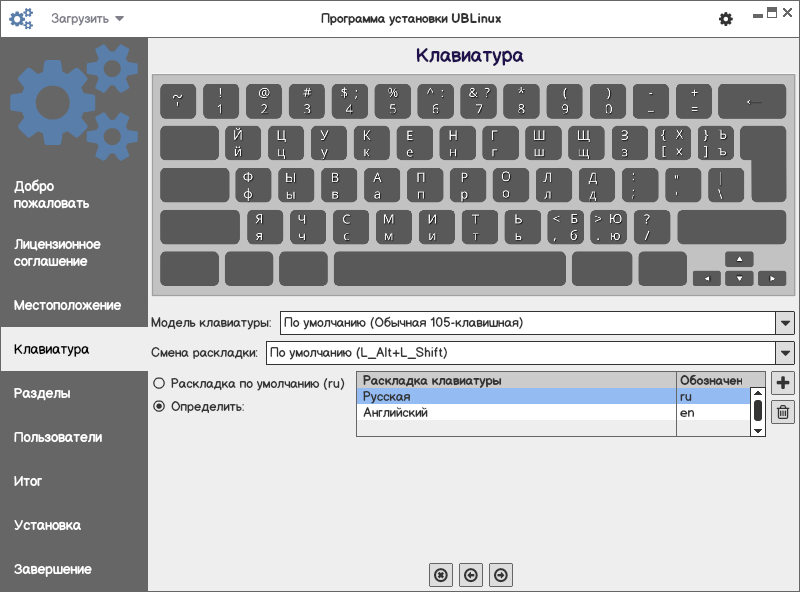Select the 'Определить' radio button

(159, 406)
